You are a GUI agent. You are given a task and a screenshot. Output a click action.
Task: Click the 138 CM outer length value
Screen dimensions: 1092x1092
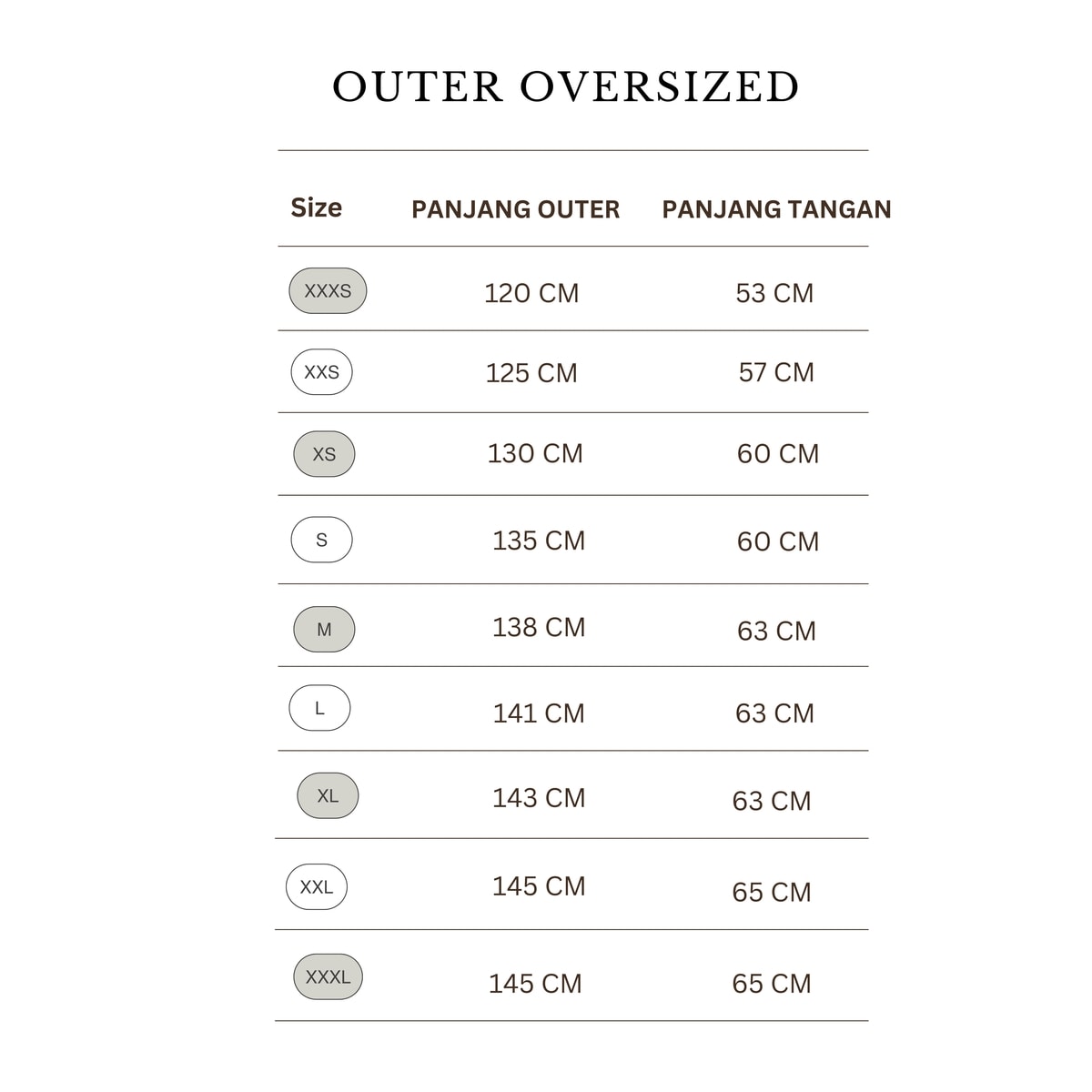pos(539,627)
